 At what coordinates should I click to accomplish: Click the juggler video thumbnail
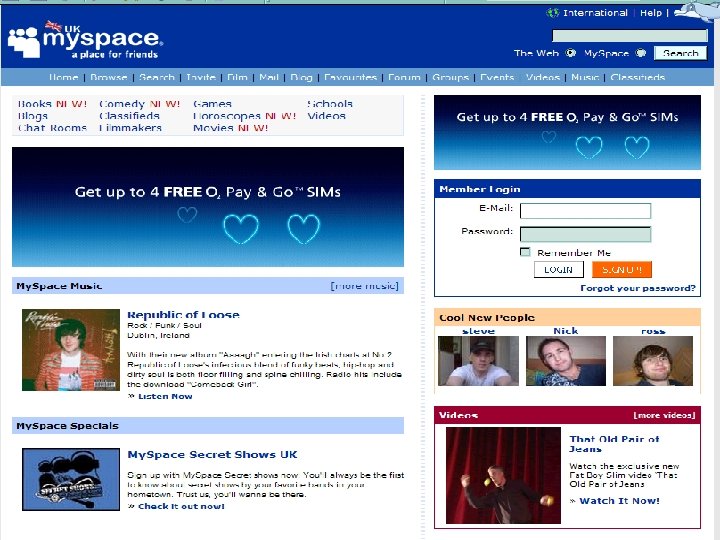point(503,476)
